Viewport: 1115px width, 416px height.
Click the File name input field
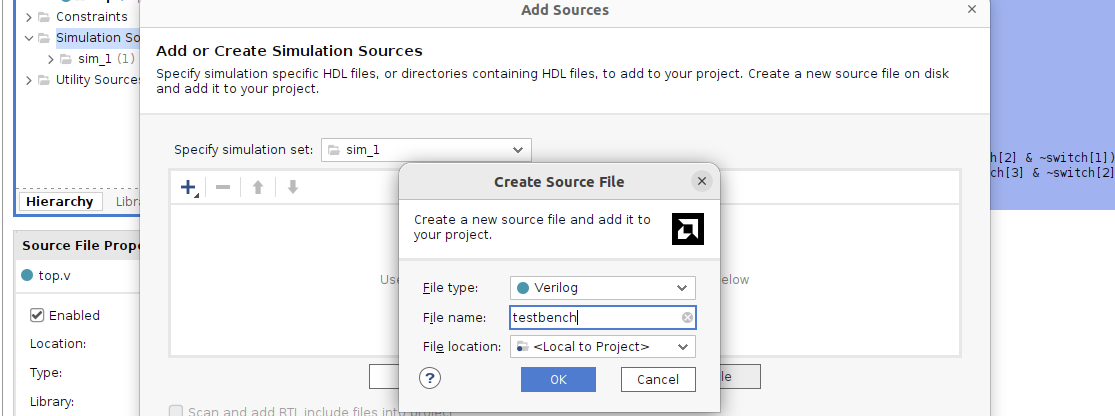click(595, 318)
